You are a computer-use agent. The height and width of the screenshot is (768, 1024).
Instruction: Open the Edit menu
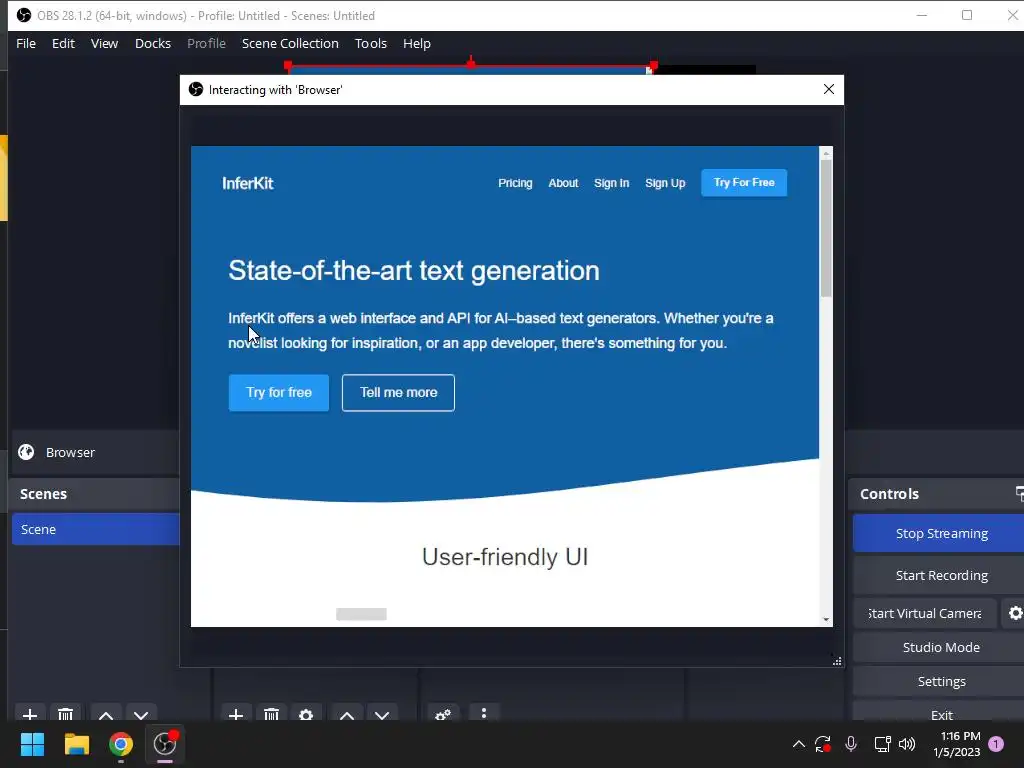[63, 43]
